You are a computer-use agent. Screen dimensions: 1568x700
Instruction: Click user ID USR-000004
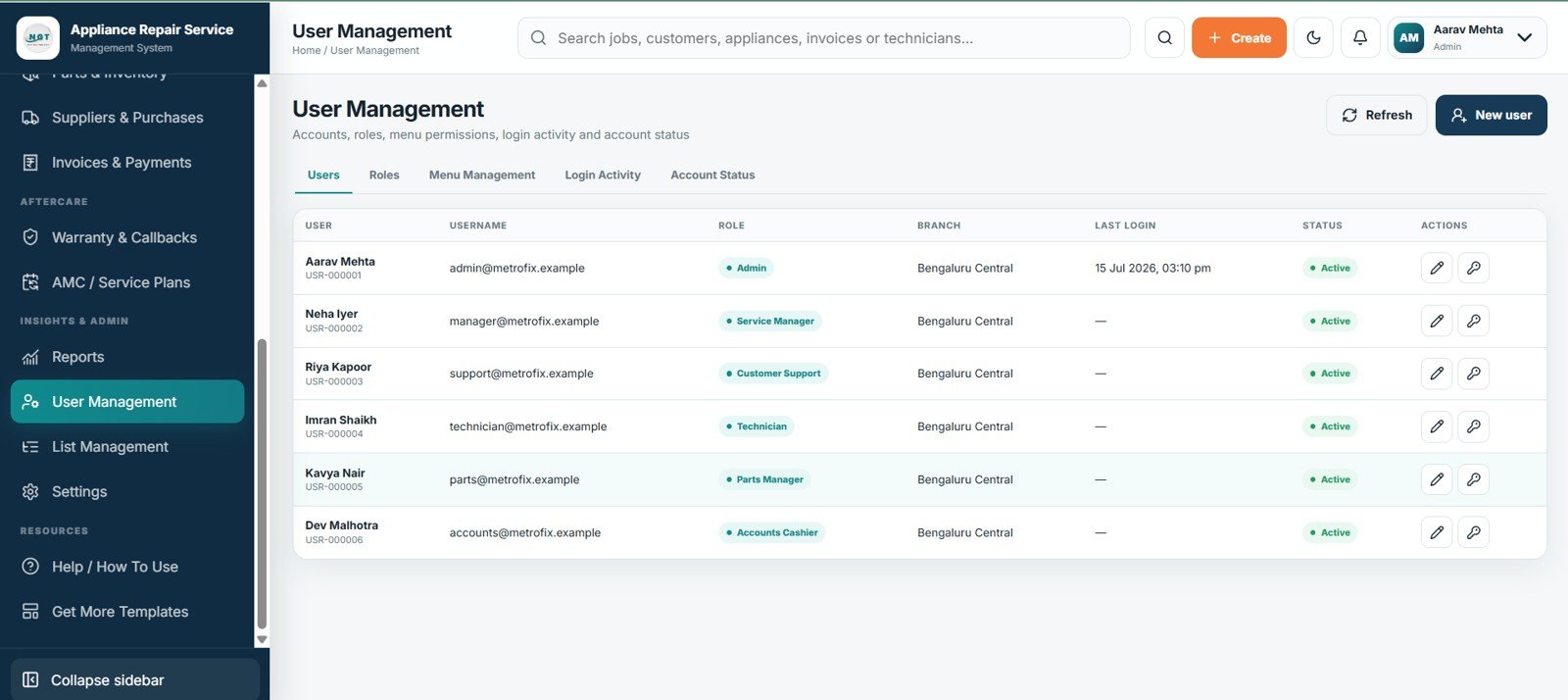[334, 434]
